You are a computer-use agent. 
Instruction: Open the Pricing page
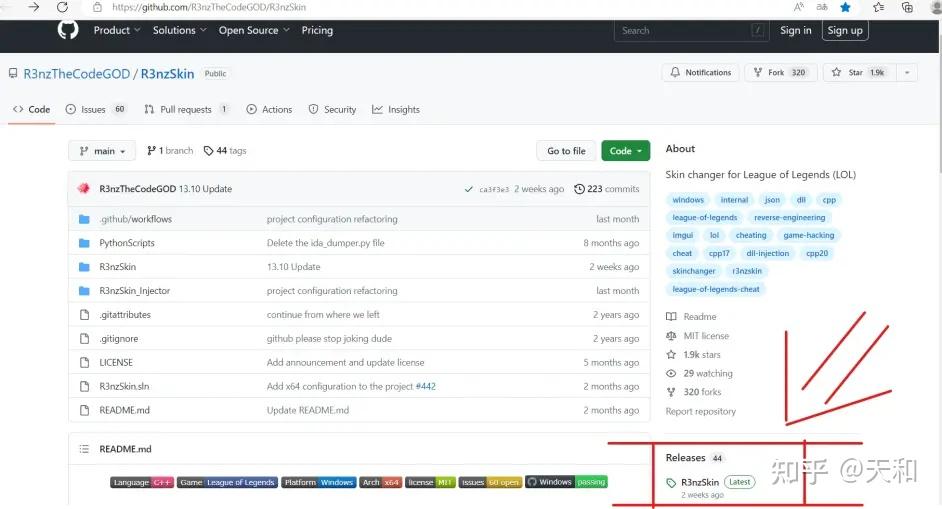click(317, 30)
